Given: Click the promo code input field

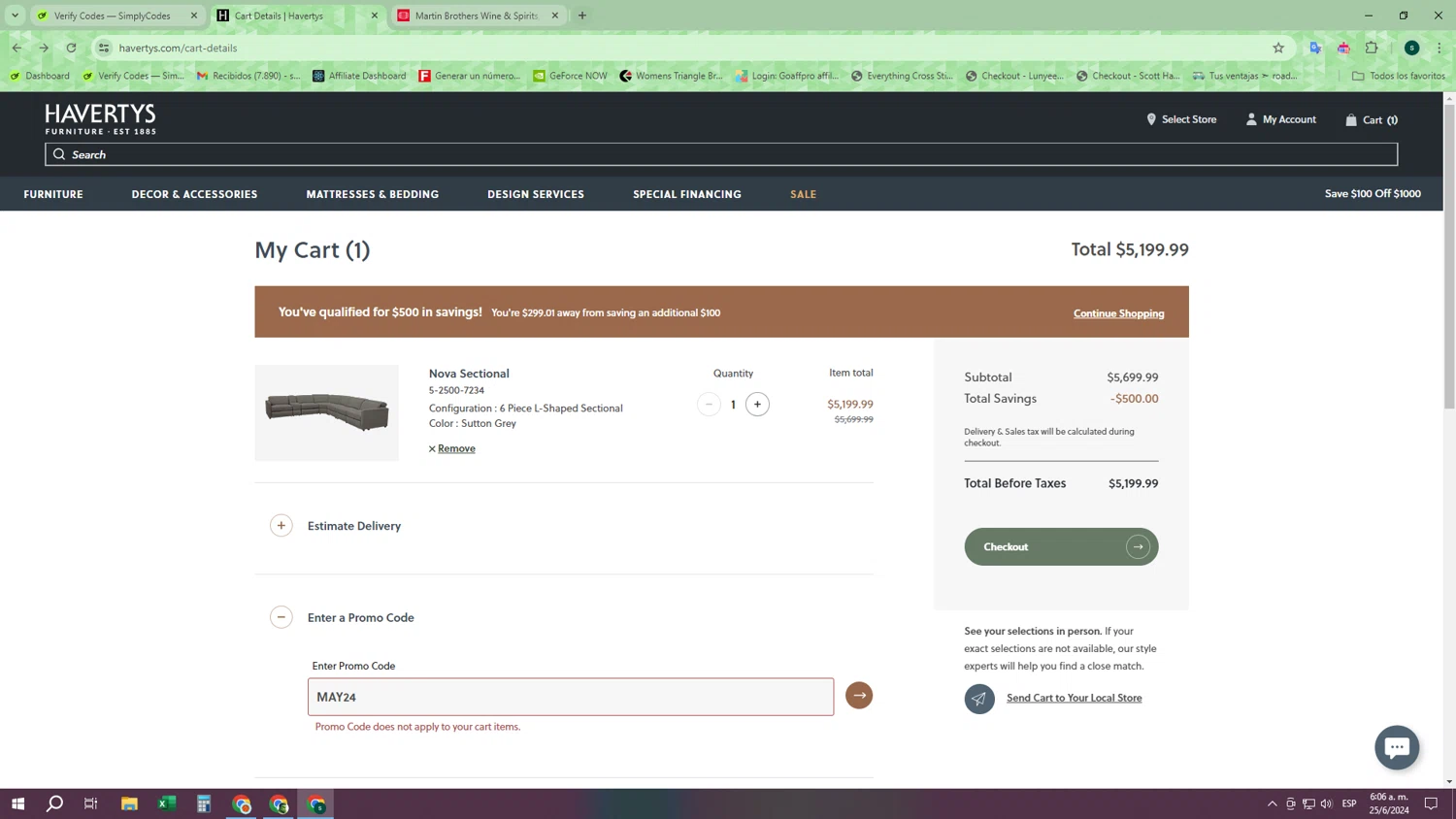Looking at the screenshot, I should 571,697.
